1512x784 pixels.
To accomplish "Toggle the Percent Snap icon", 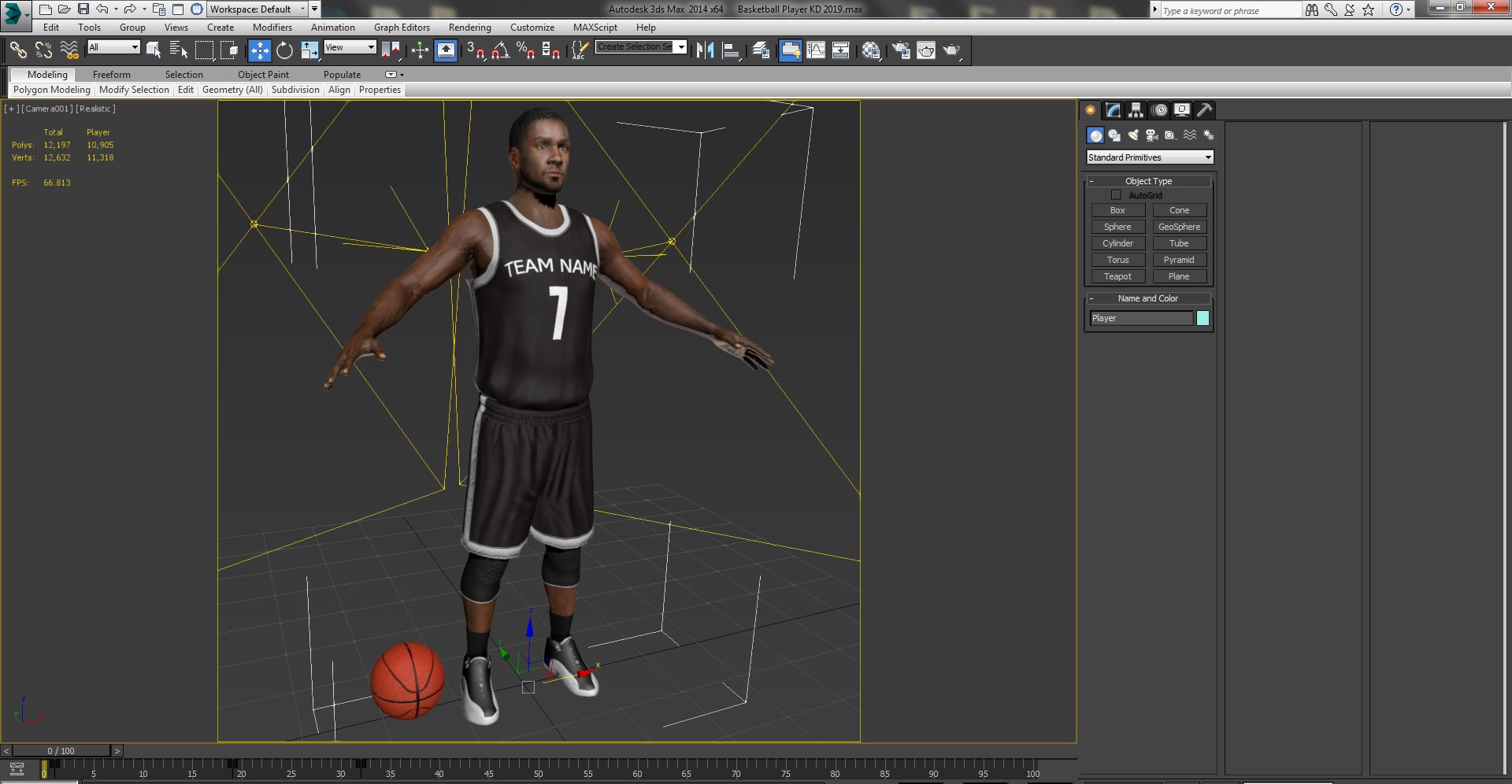I will 525,50.
